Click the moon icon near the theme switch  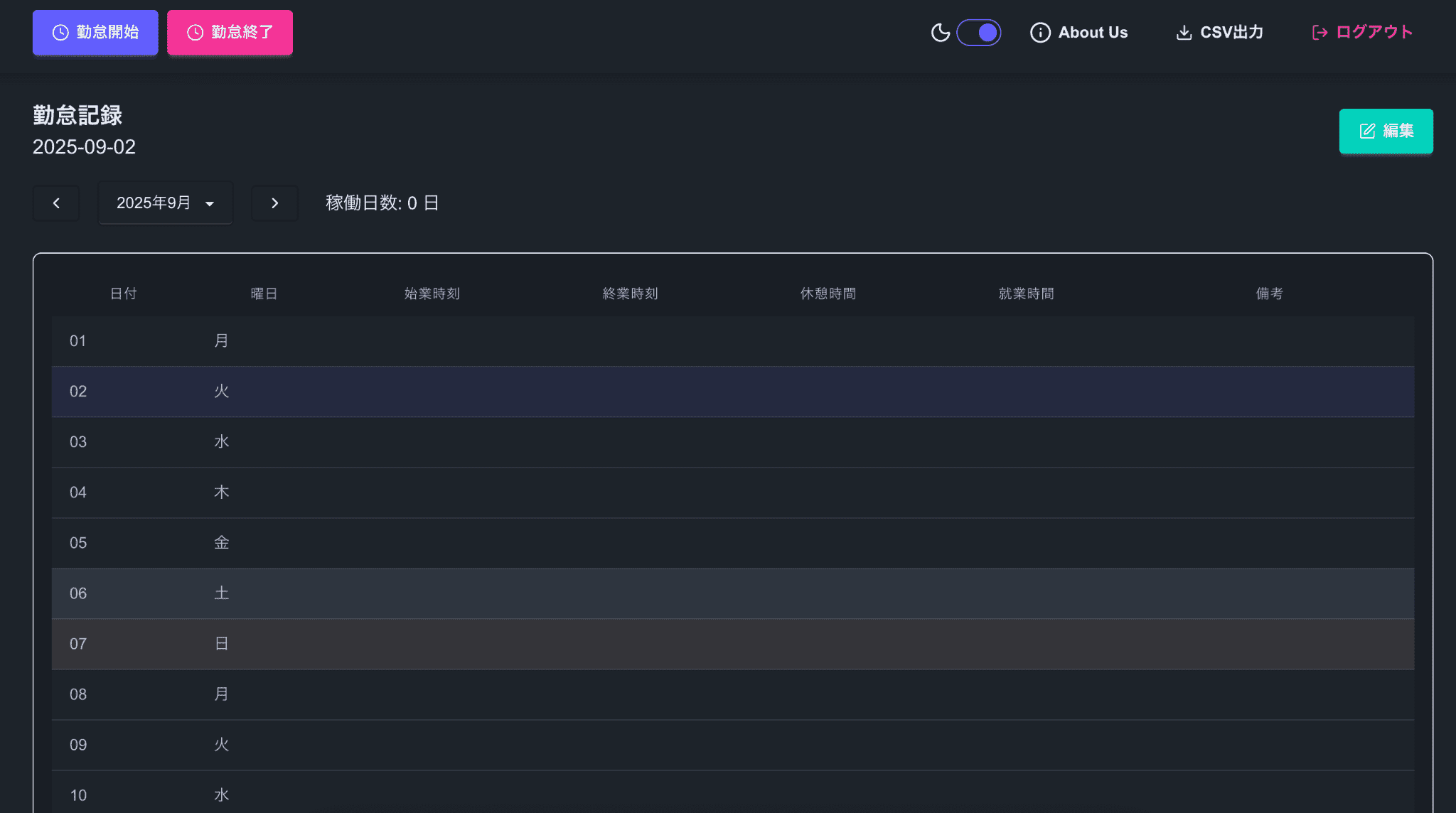941,32
